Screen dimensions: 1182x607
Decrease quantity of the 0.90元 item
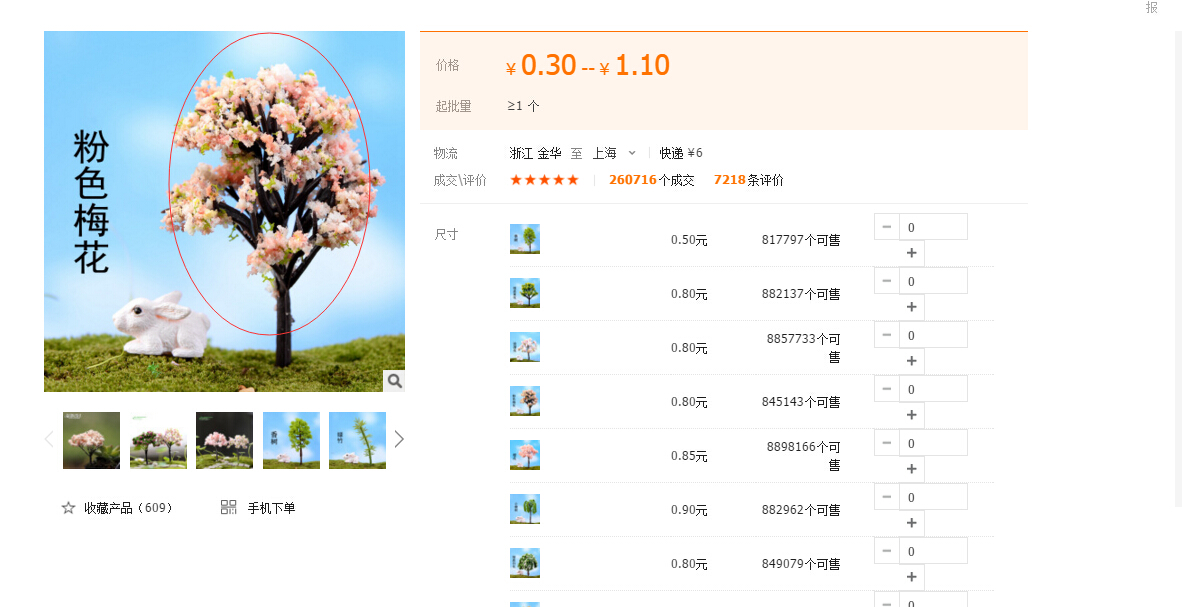(886, 497)
